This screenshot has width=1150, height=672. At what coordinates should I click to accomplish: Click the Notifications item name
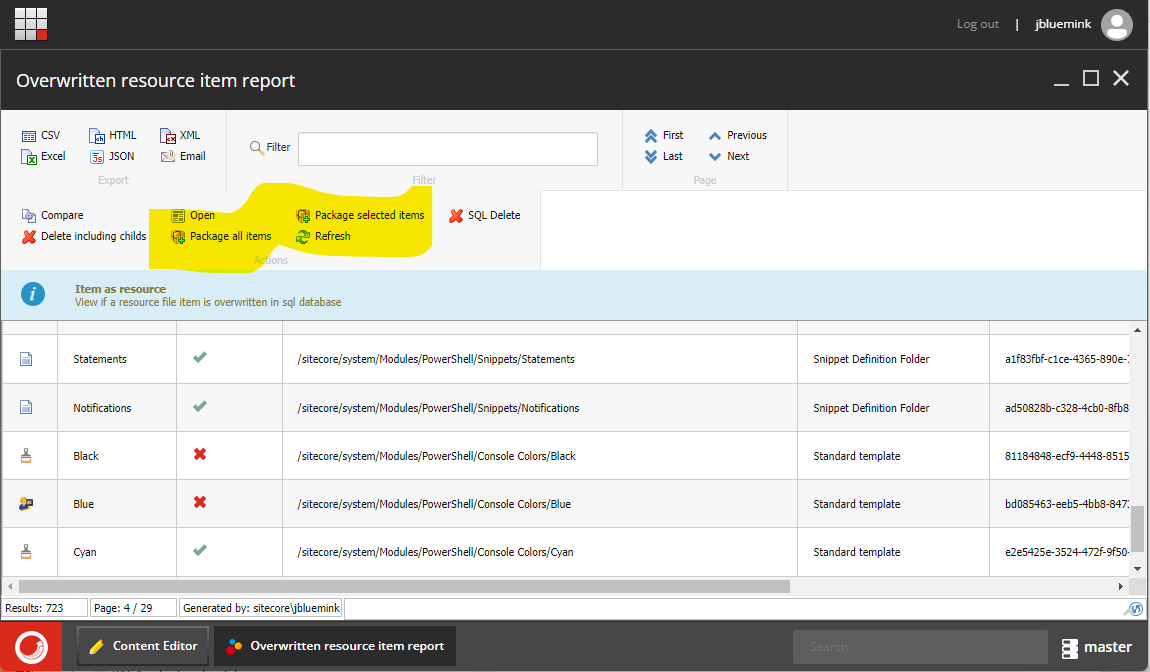(102, 408)
